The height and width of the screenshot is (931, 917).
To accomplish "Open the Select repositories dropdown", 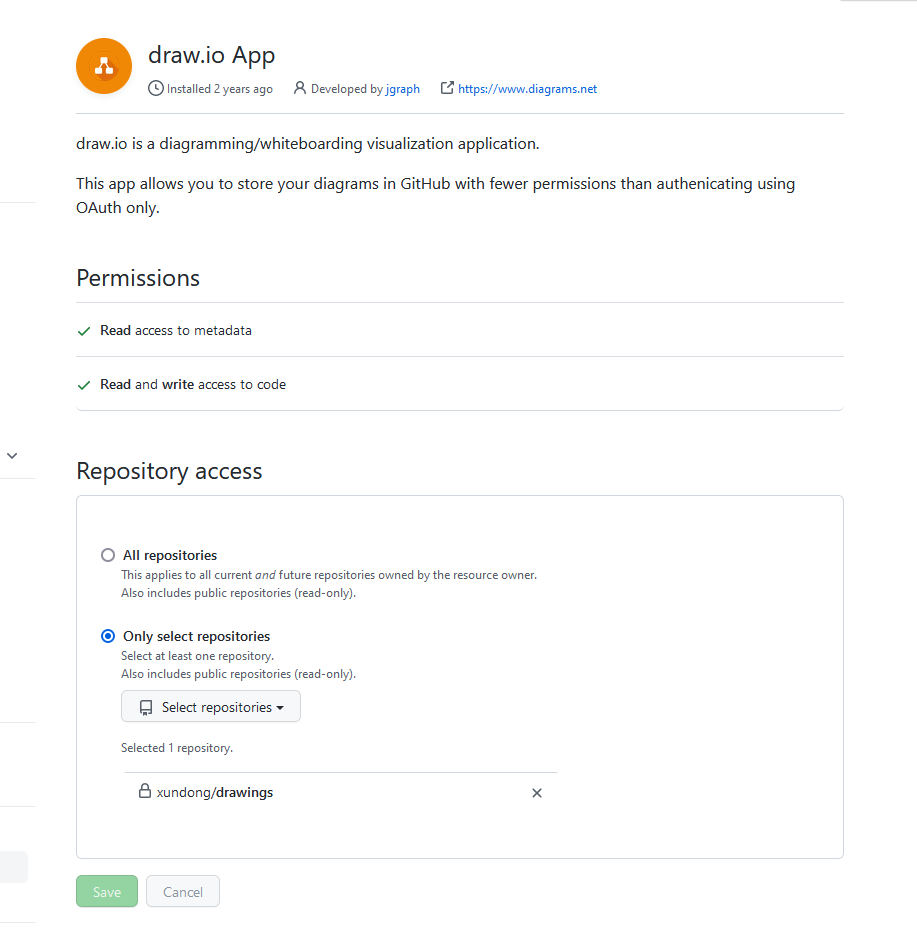I will [210, 706].
